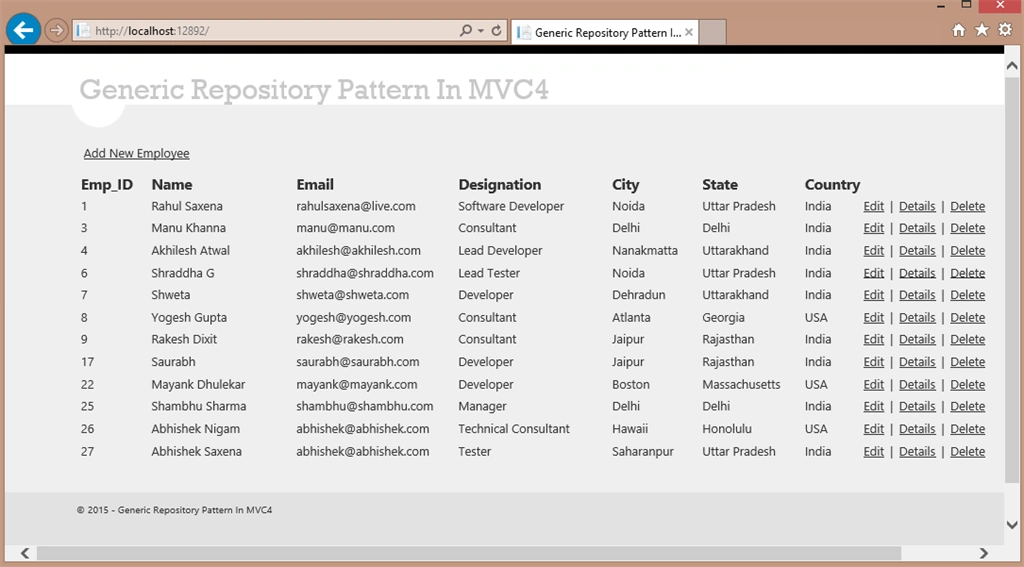Viewport: 1024px width, 567px height.
Task: Edit Saurabh's employee record
Action: (873, 363)
